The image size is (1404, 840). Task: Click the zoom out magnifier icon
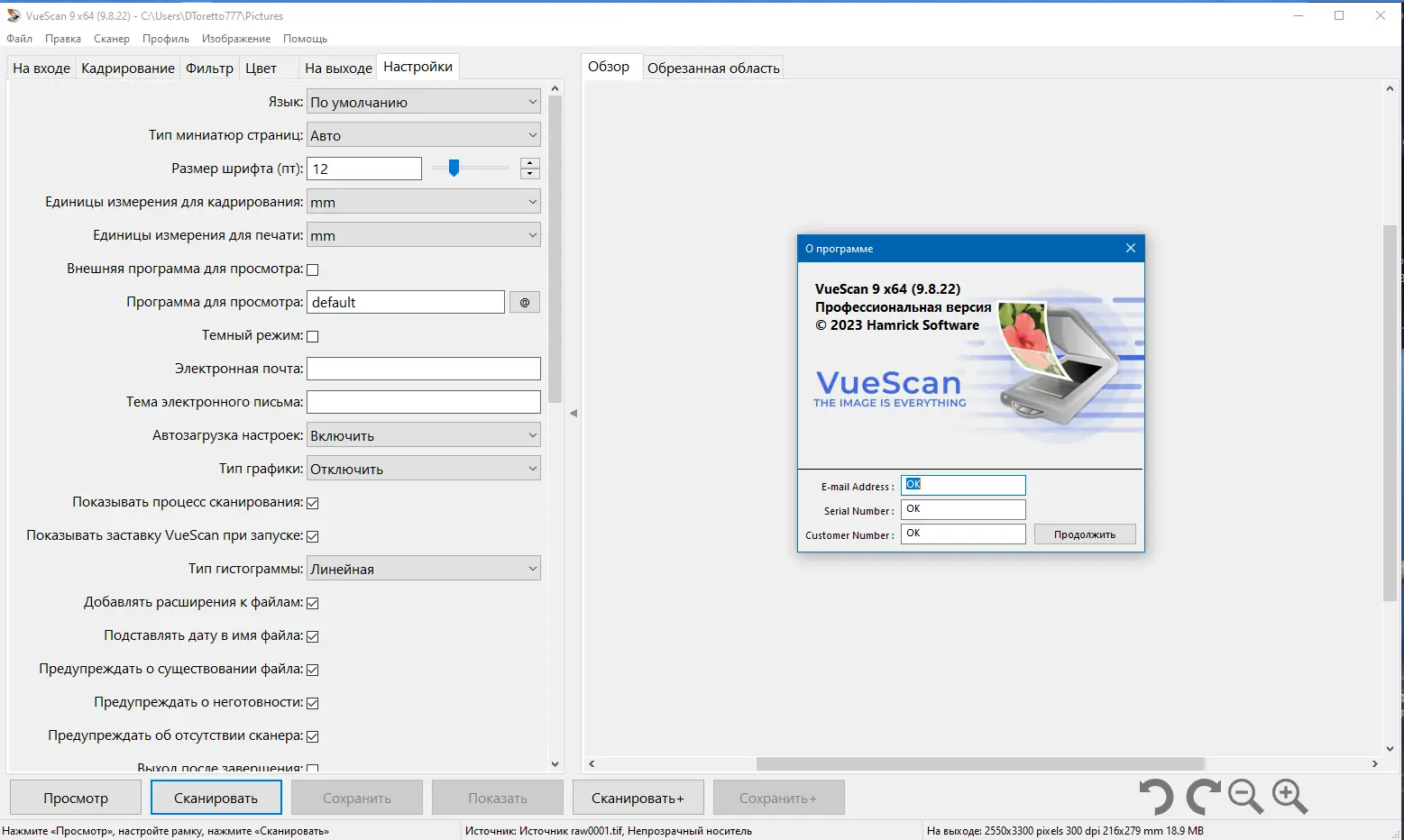click(x=1245, y=798)
